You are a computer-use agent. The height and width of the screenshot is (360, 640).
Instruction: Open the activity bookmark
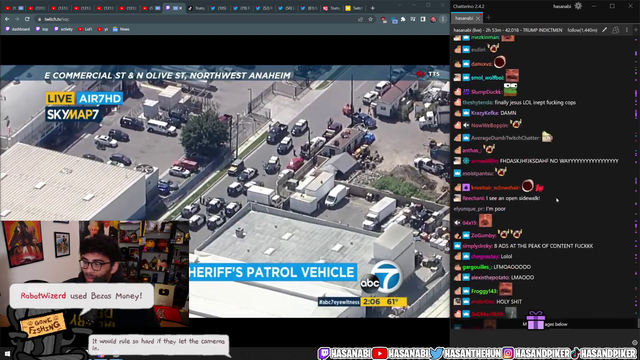point(63,29)
